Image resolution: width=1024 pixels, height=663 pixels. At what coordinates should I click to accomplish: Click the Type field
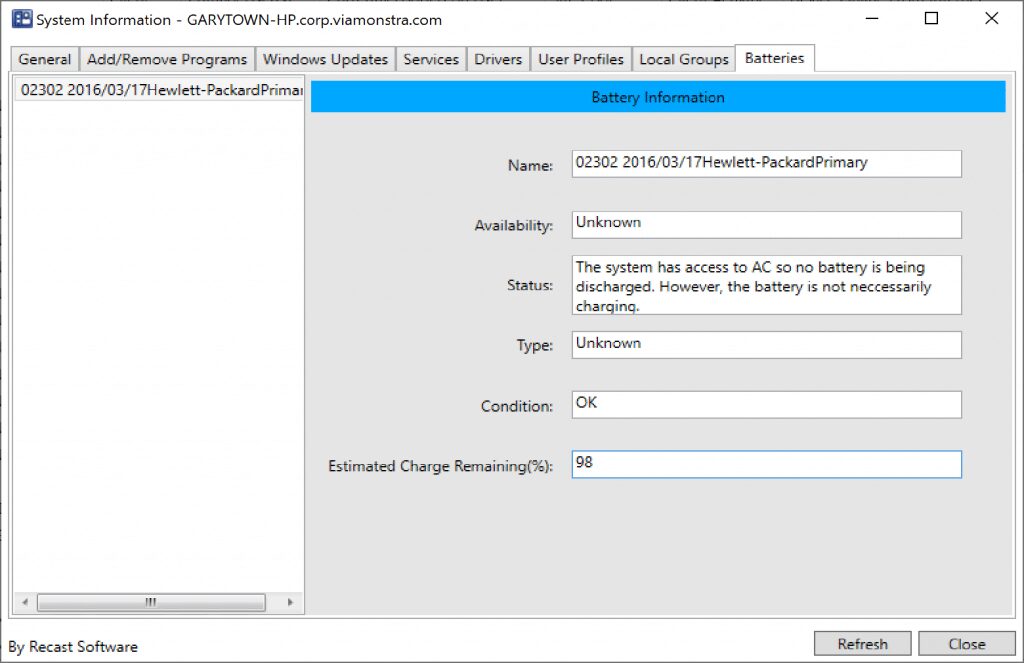[x=766, y=345]
